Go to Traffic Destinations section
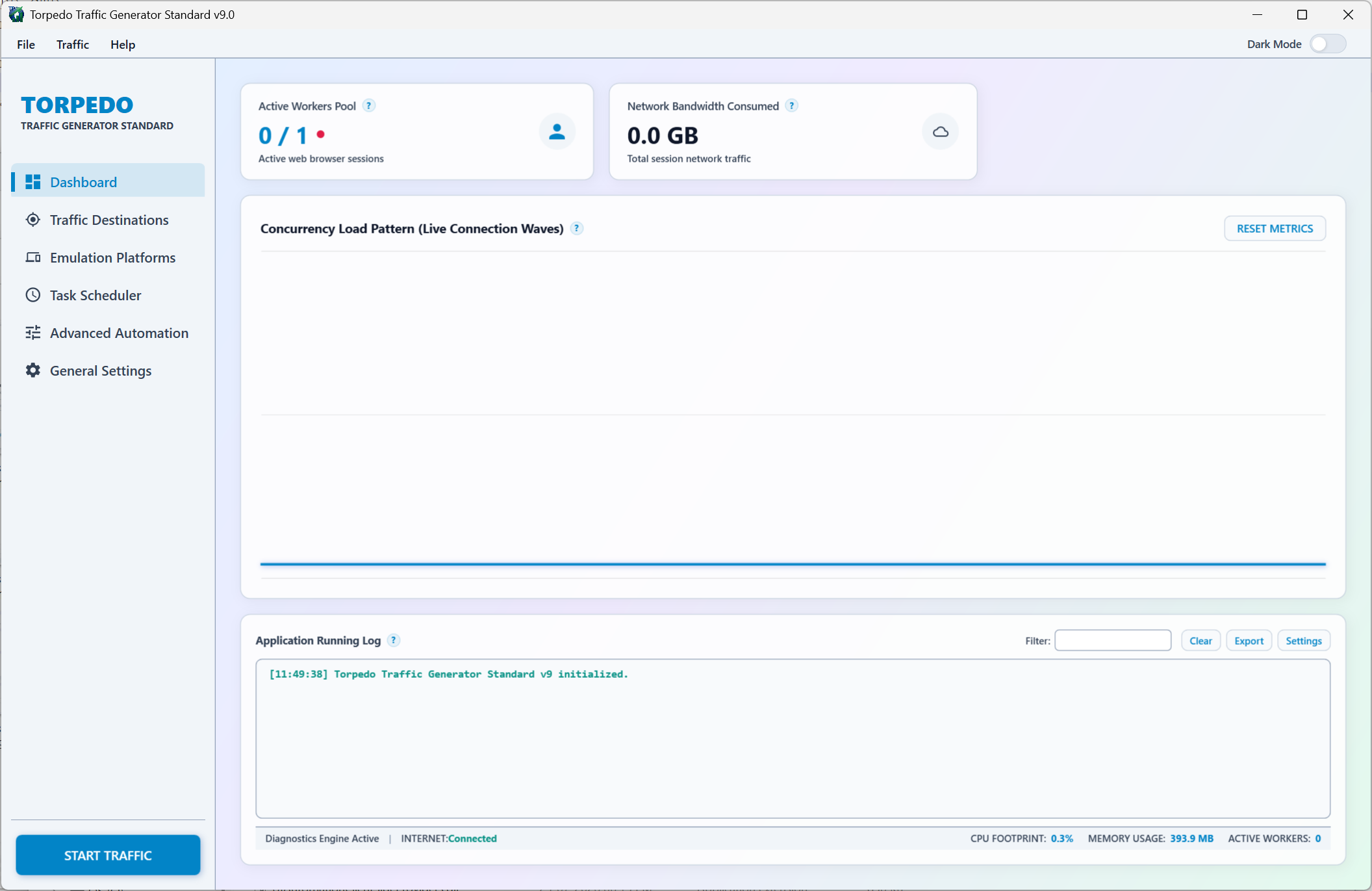Image resolution: width=1372 pixels, height=891 pixels. tap(108, 220)
